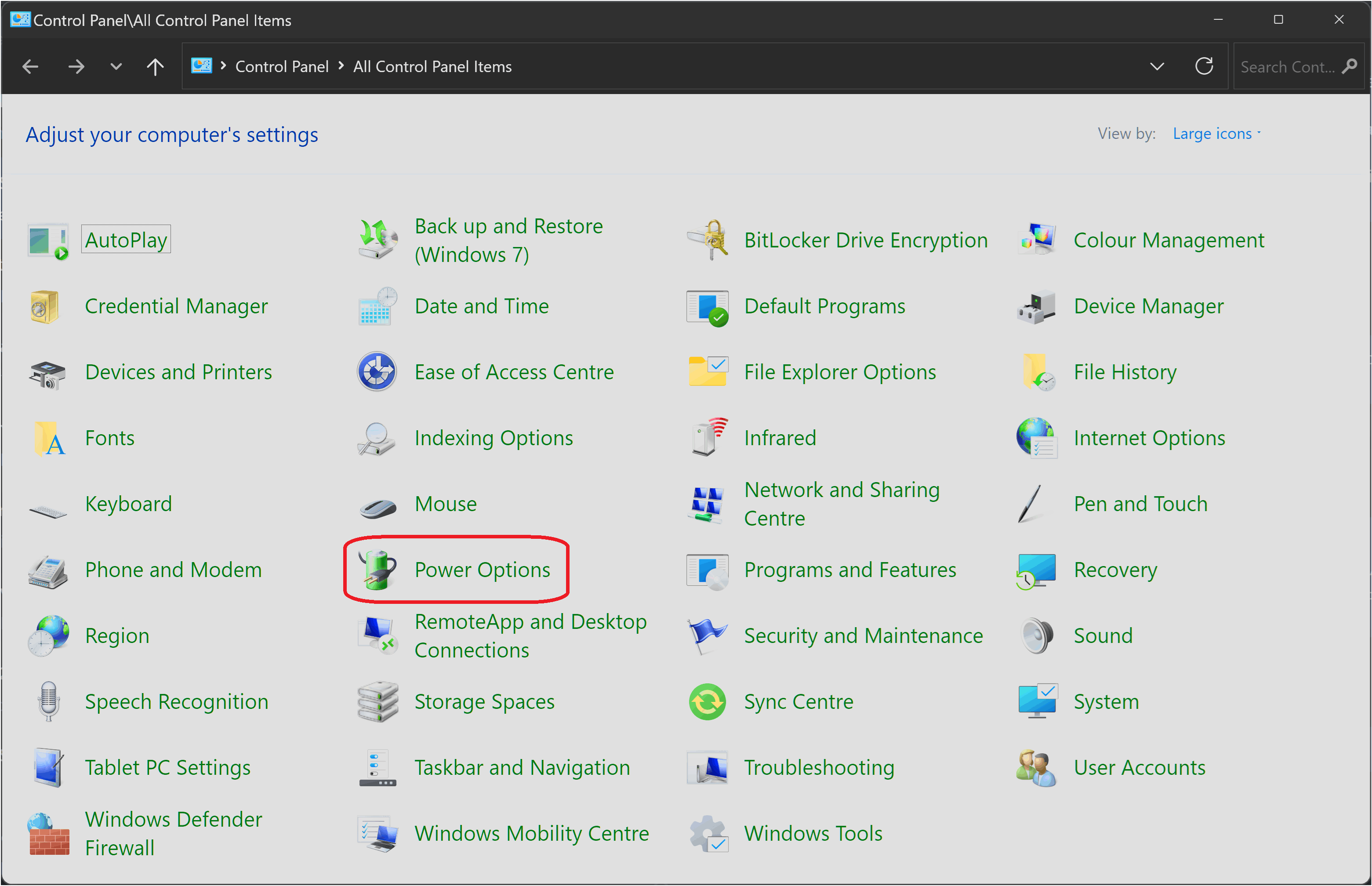Click the All Control Panel Items breadcrumb
This screenshot has height=886, width=1372.
coord(432,67)
